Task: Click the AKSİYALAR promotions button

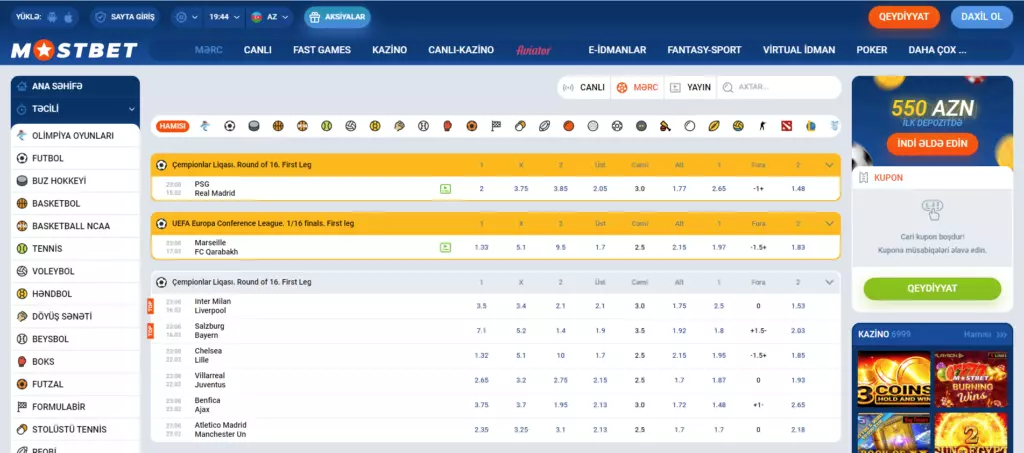Action: tap(337, 18)
